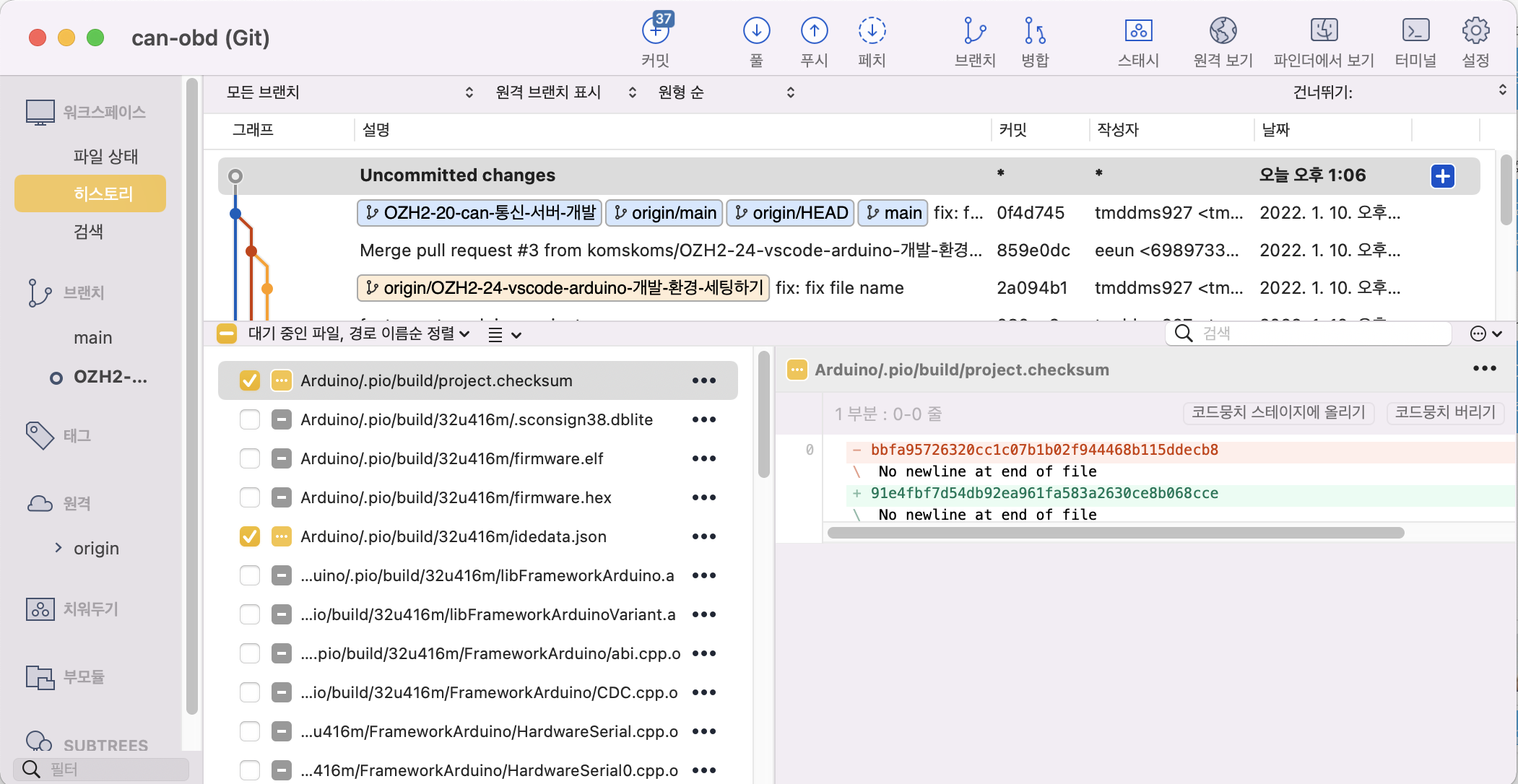This screenshot has width=1518, height=784.
Task: Select the Search item in sidebar
Action: [x=88, y=231]
